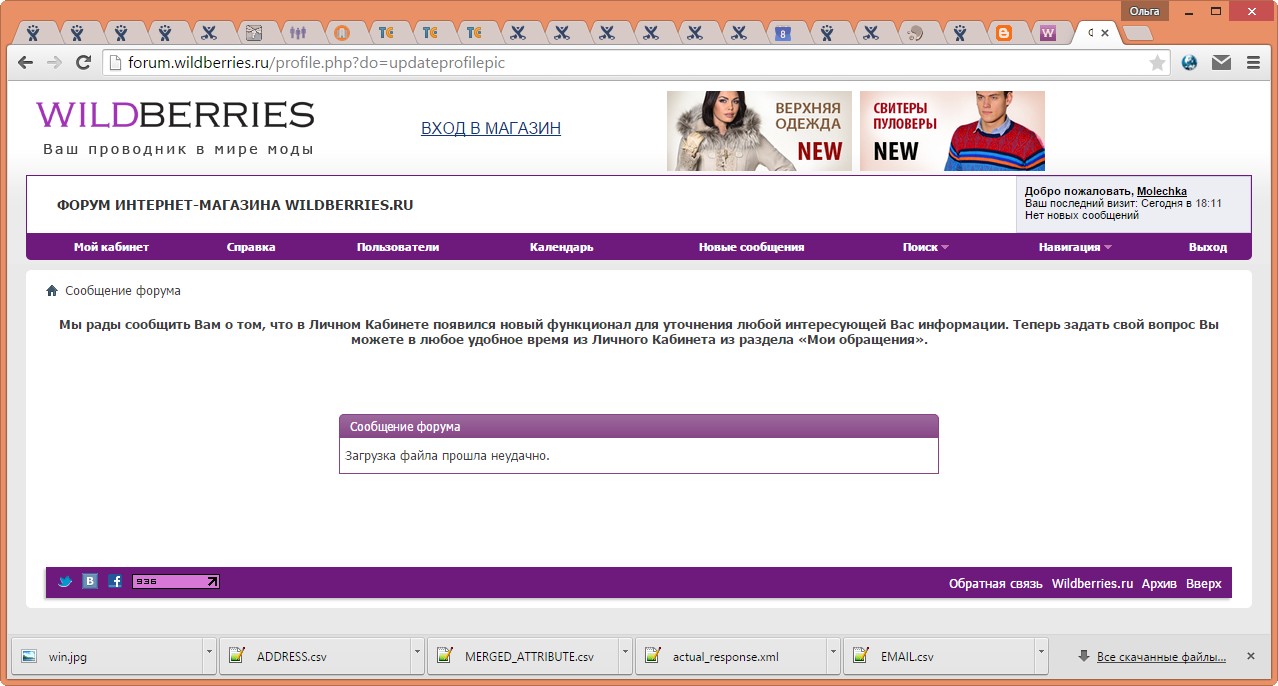Click the home icon beside Сообщение форума
The width and height of the screenshot is (1278, 686).
pyautogui.click(x=52, y=291)
